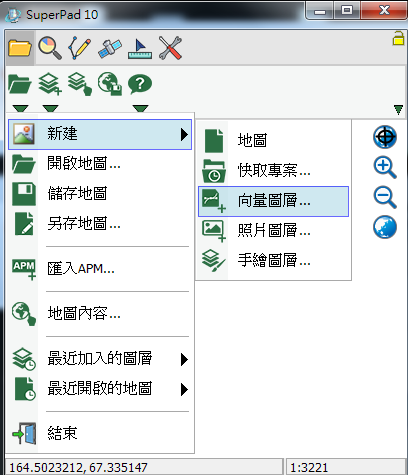Zoom out with the minus magnifier
The width and height of the screenshot is (408, 475).
click(385, 197)
